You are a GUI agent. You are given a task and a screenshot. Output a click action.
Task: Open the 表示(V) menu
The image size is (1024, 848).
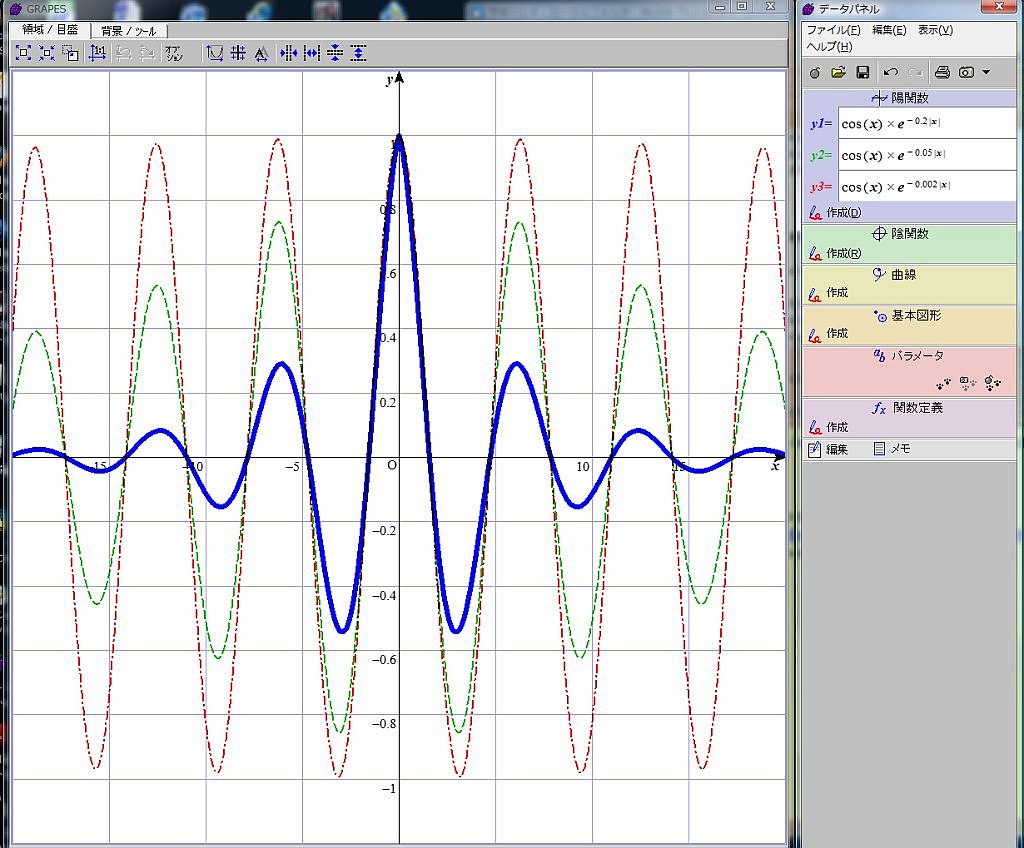(935, 30)
